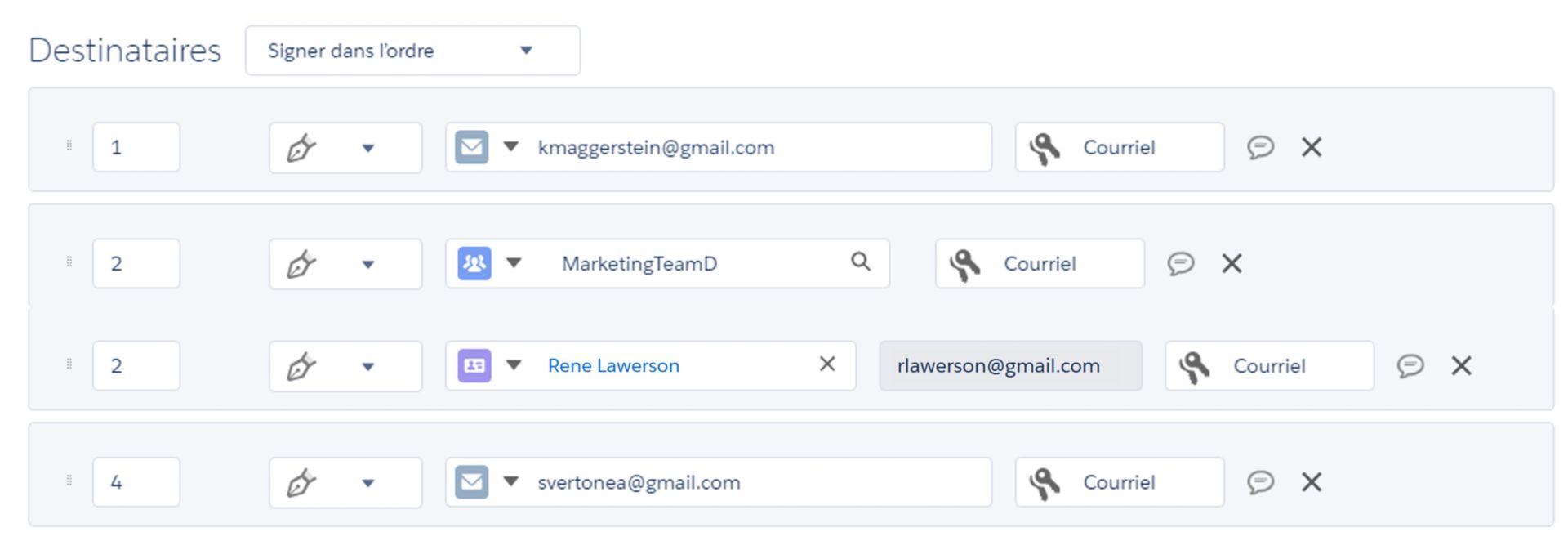Click the envelope icon in svertonea@gmail.com row

[x=472, y=482]
